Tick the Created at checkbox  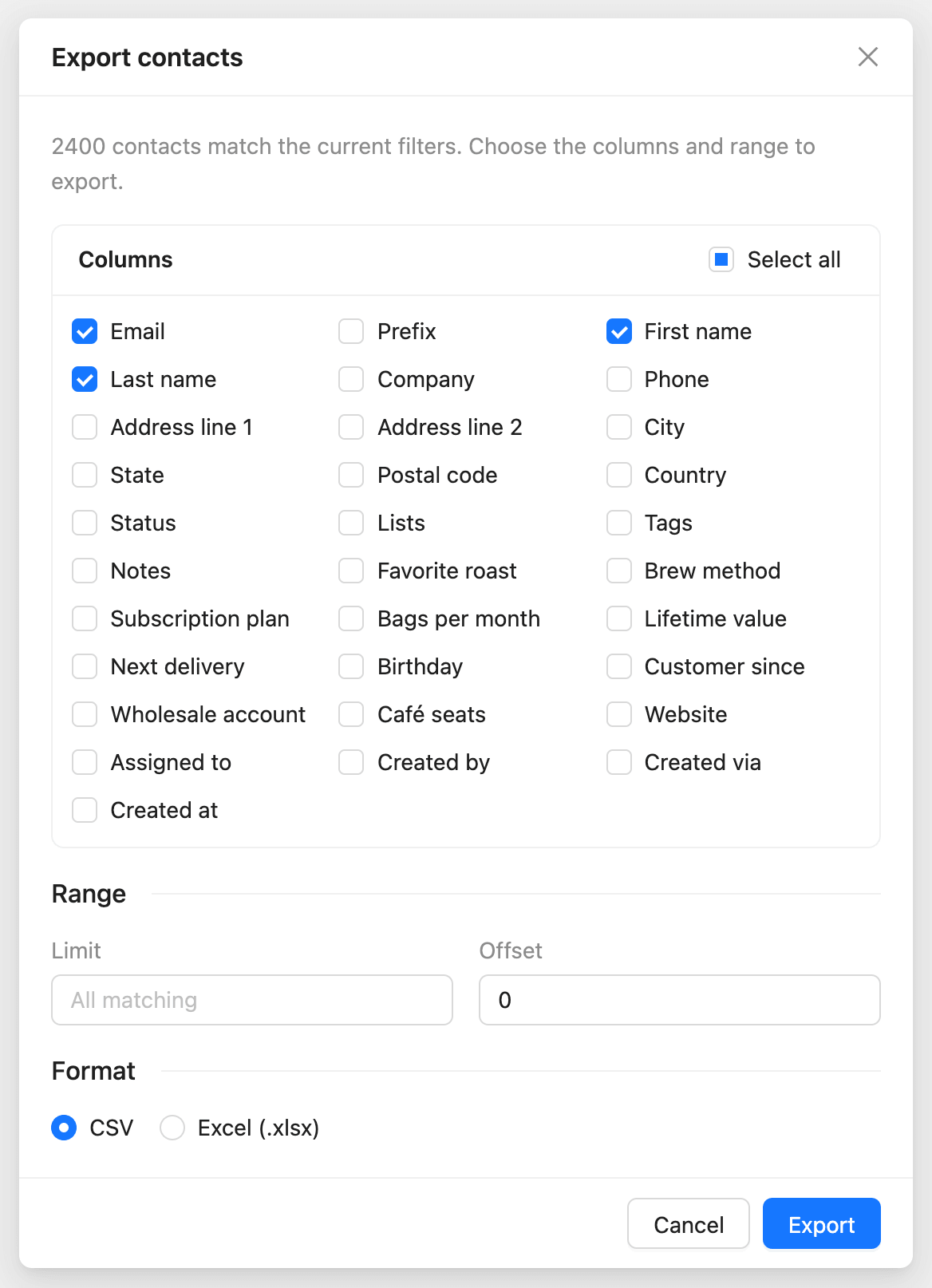point(85,810)
